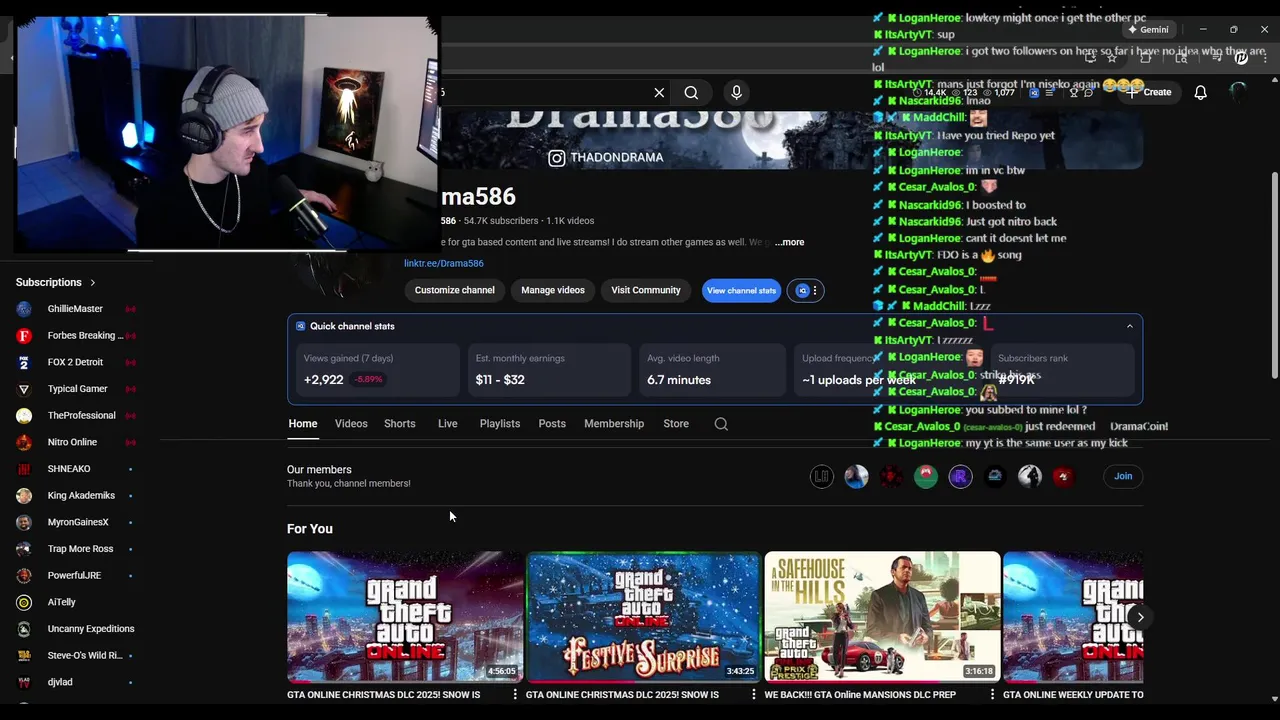Image resolution: width=1280 pixels, height=720 pixels.
Task: Clear the search box with the X icon
Action: tap(659, 92)
